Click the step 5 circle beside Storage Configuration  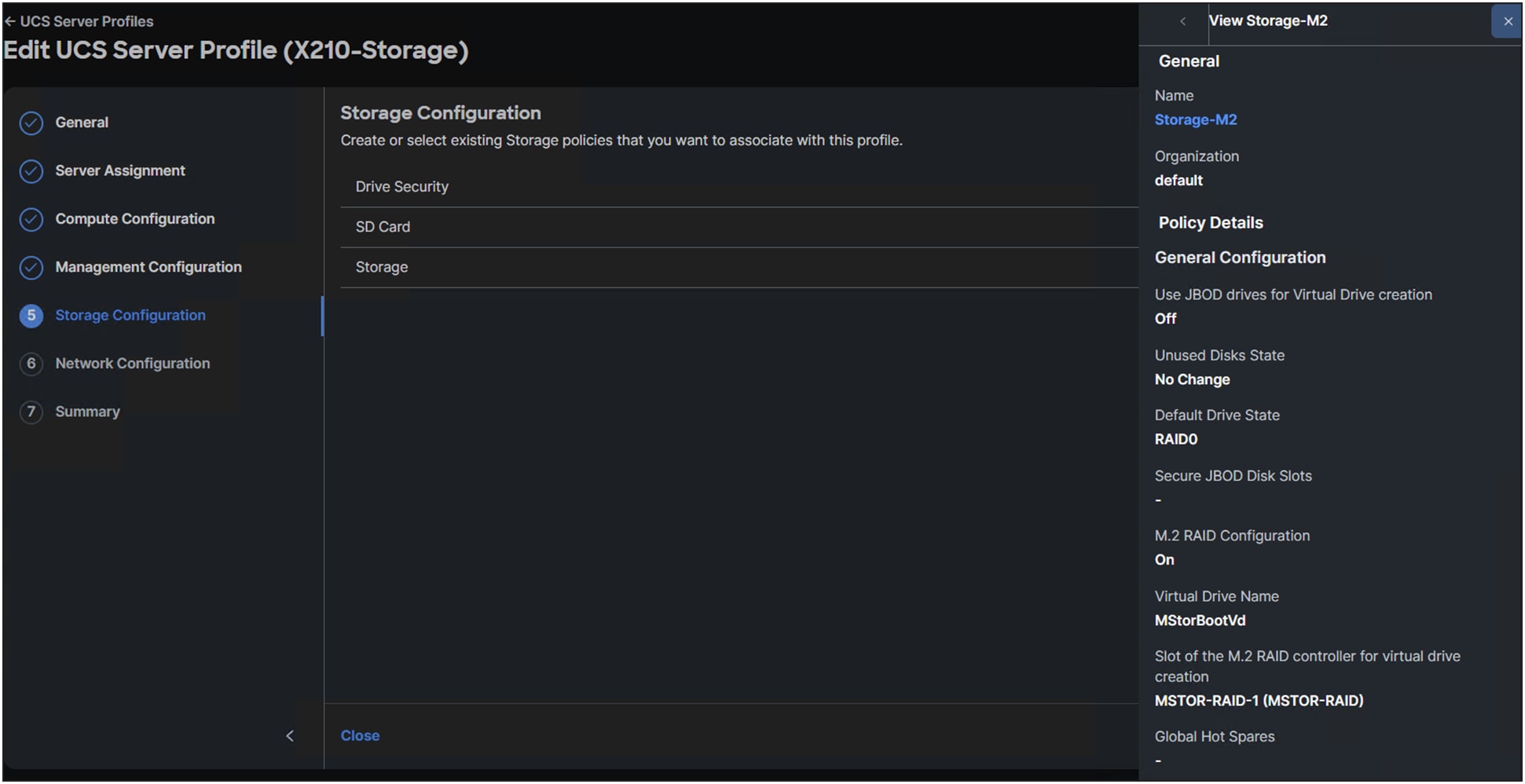click(x=31, y=316)
